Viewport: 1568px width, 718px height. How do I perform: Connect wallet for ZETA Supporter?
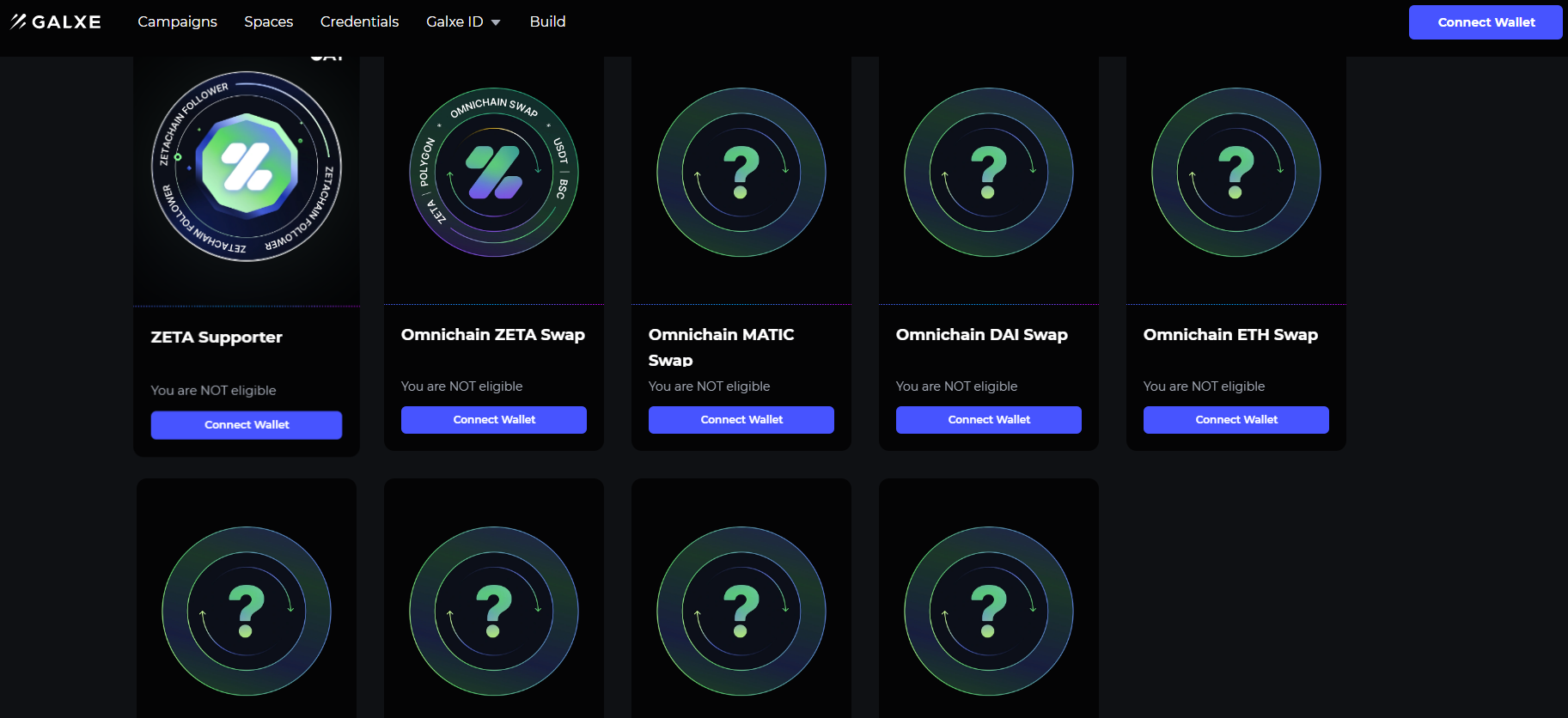247,425
